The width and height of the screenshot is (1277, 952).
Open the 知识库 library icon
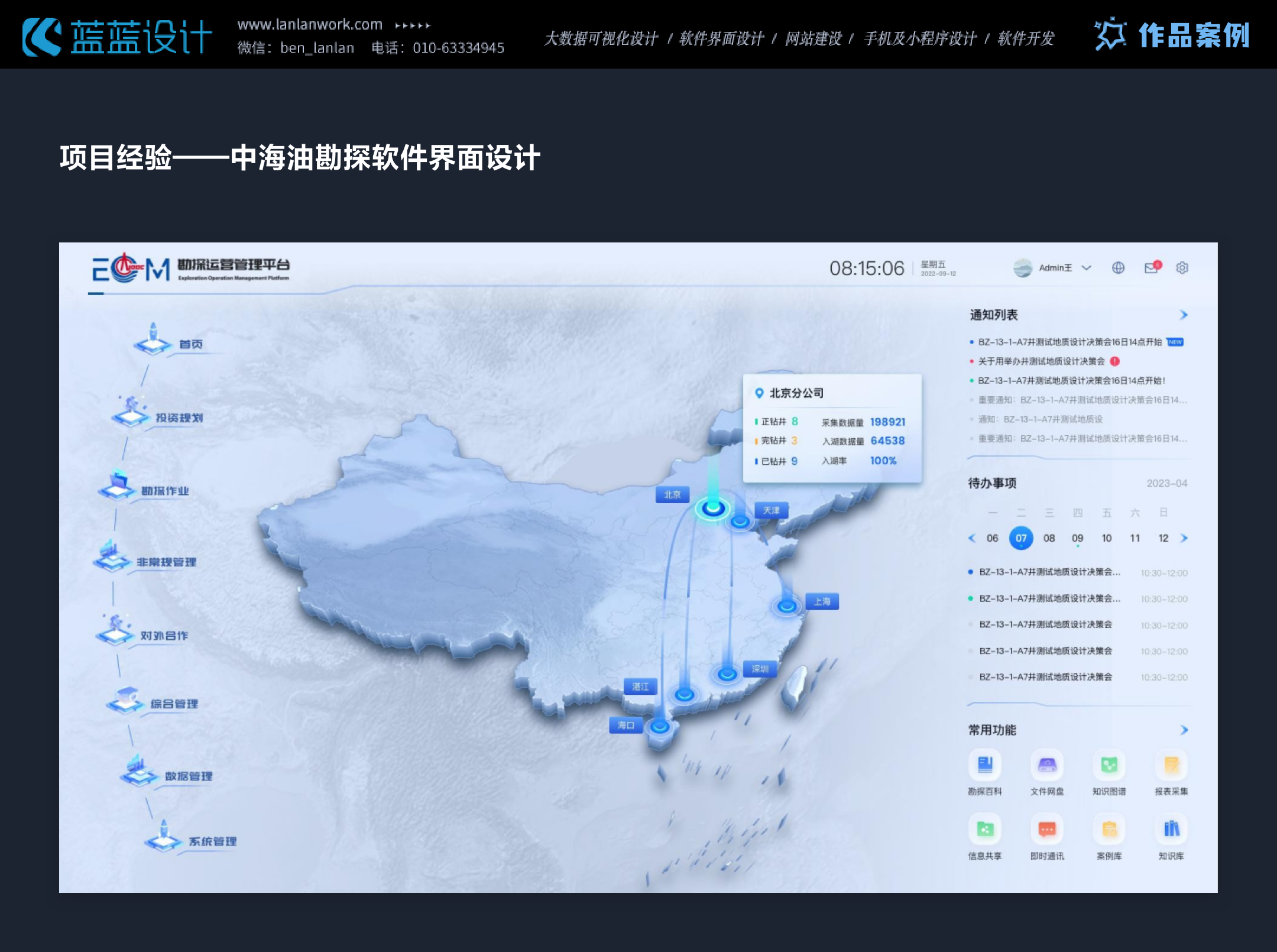click(1171, 829)
